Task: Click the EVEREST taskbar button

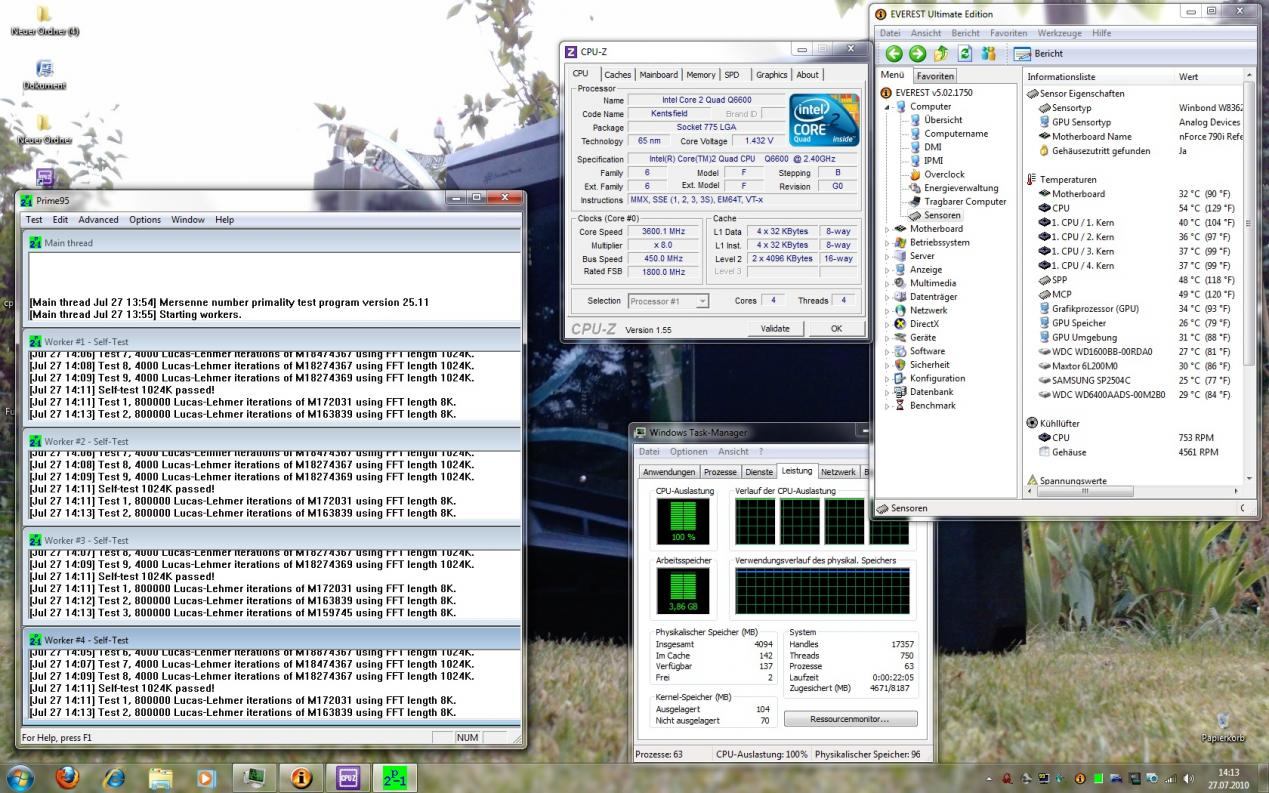Action: [301, 777]
